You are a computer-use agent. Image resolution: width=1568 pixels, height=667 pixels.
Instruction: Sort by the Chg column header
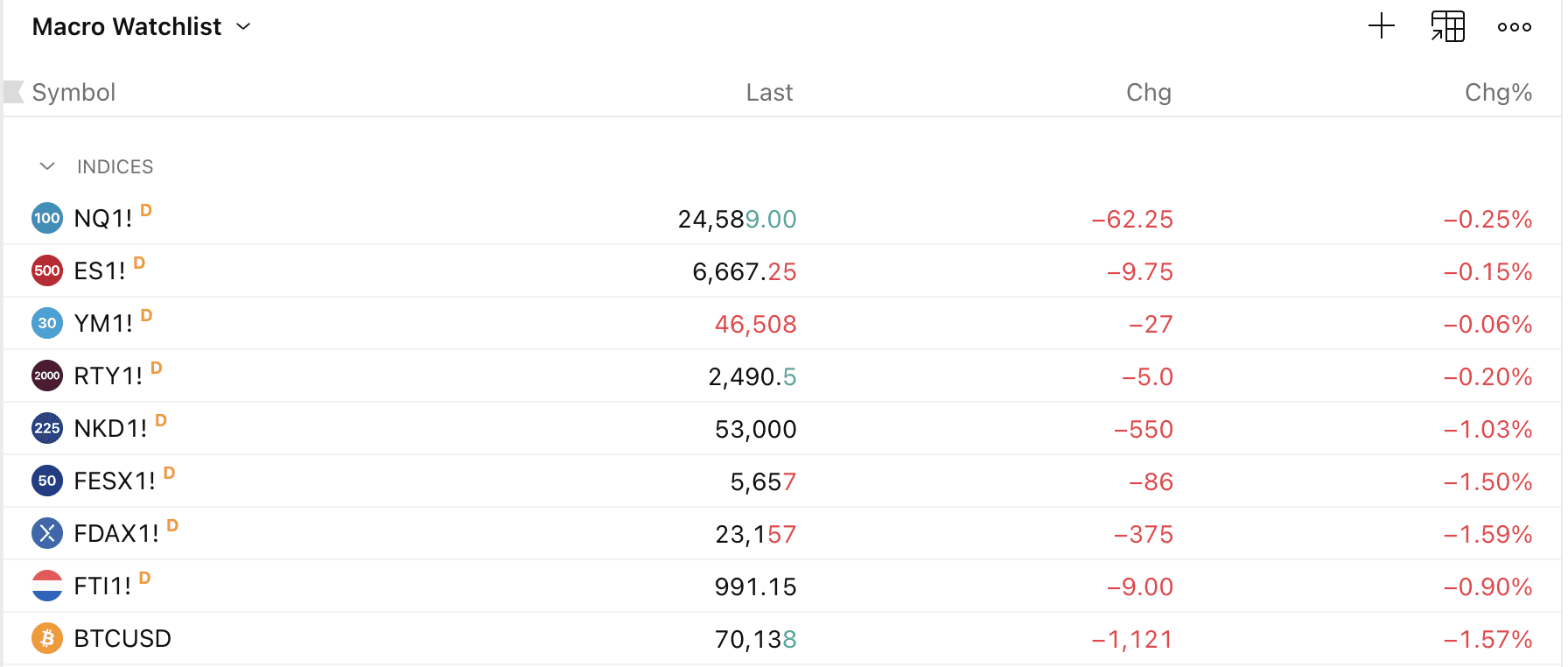click(1148, 93)
